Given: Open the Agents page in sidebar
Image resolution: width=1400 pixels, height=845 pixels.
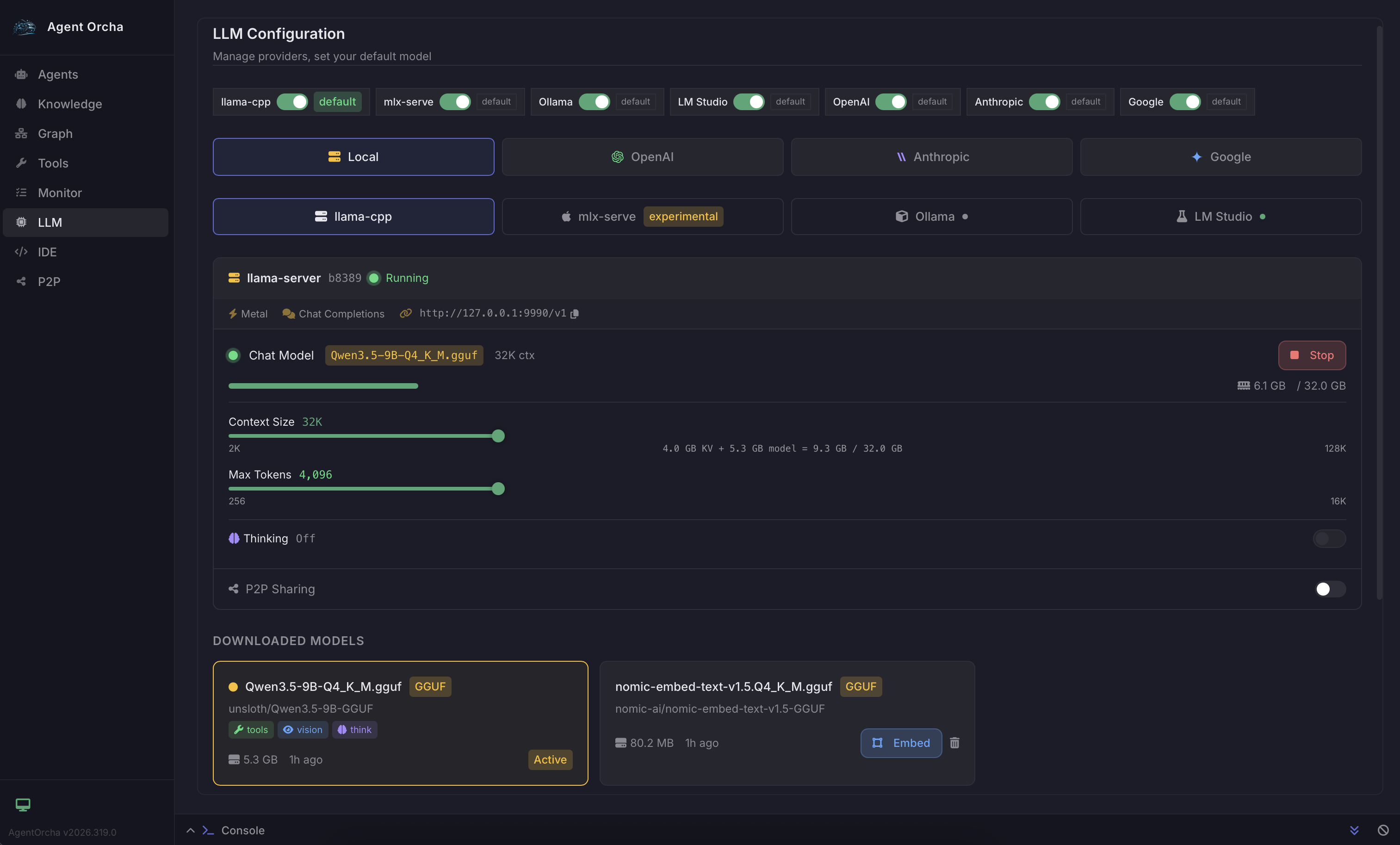Looking at the screenshot, I should coord(57,75).
